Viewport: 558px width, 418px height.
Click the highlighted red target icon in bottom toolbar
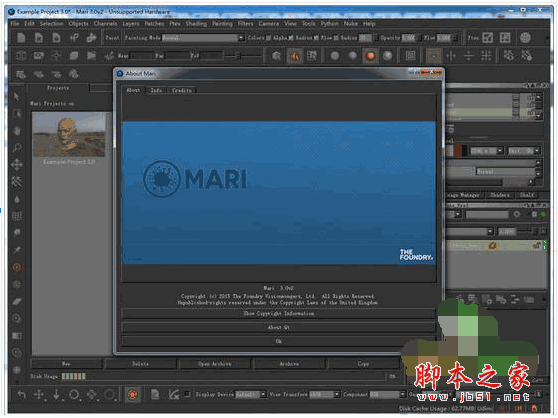pos(132,394)
